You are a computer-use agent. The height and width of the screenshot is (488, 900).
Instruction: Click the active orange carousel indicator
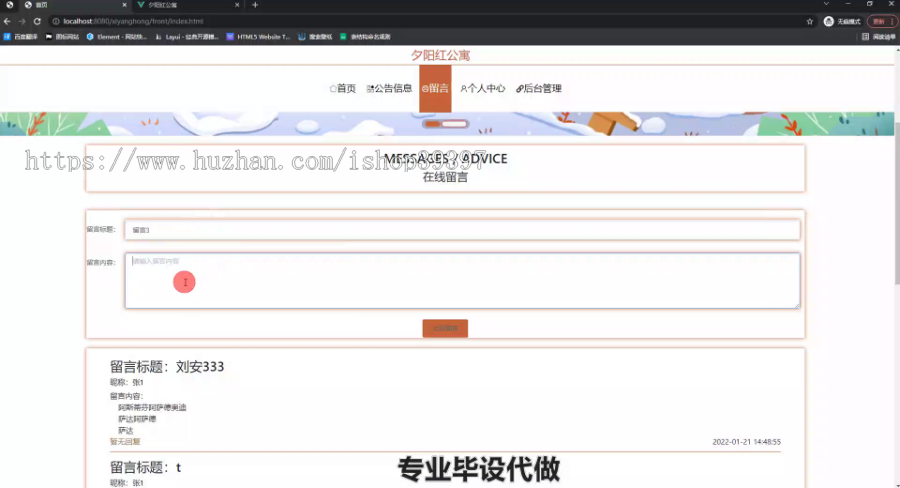click(432, 124)
